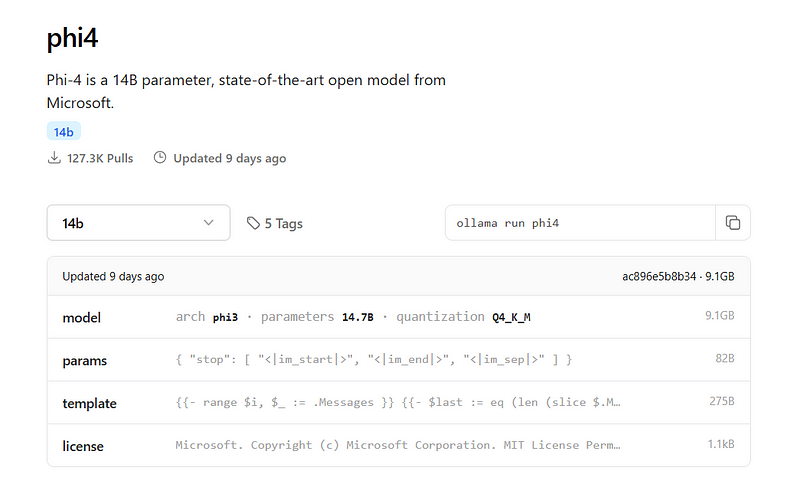The height and width of the screenshot is (501, 800).
Task: Select the blue 14b tag badge
Action: tap(64, 132)
